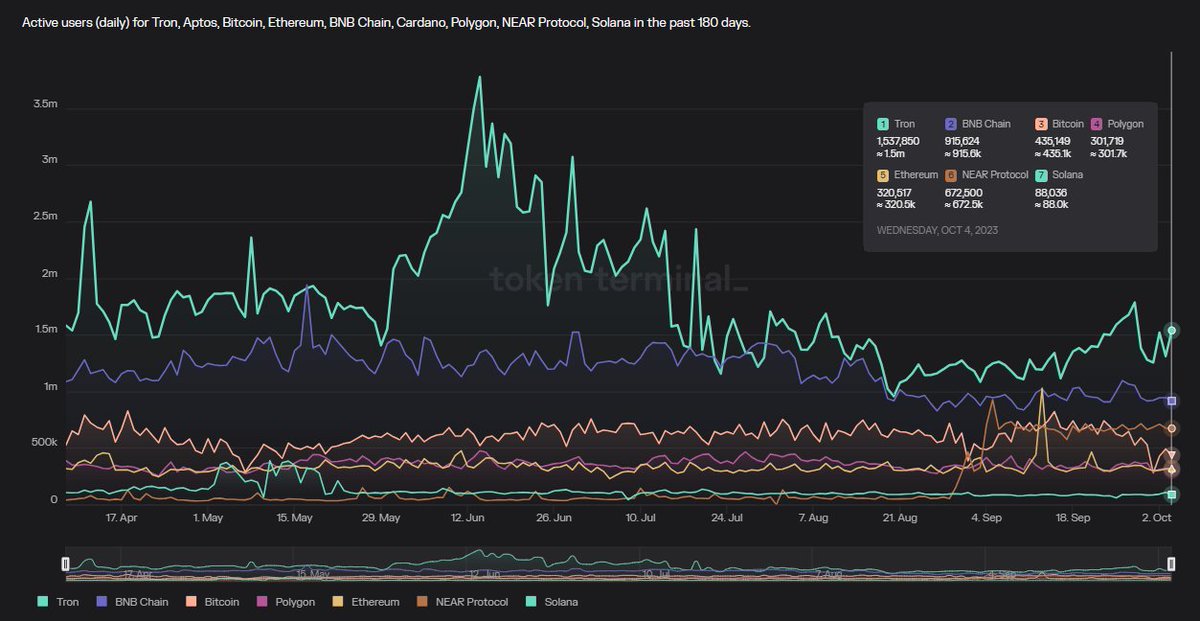Click the number 1 Tron badge in the tooltip
The width and height of the screenshot is (1200, 621).
(883, 124)
